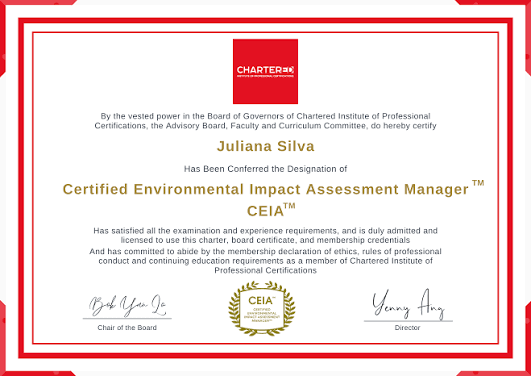Click 'Has Been Conferred the Designation of' line
531x376 pixels.
pos(266,169)
